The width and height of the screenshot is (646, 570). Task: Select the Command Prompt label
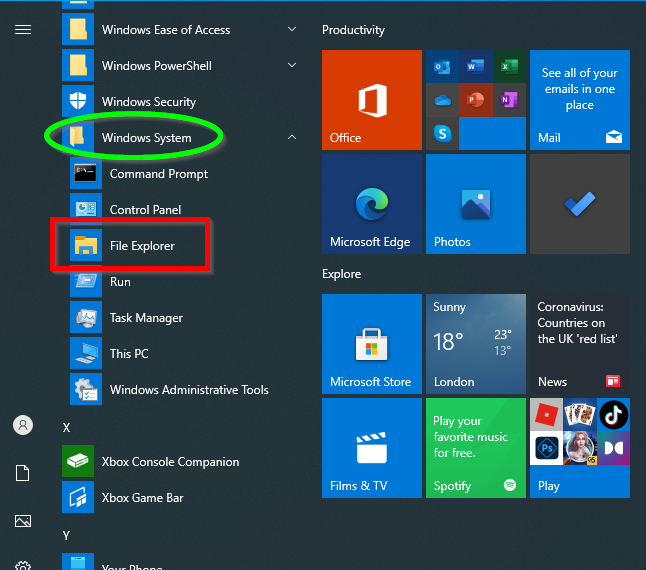pyautogui.click(x=159, y=174)
